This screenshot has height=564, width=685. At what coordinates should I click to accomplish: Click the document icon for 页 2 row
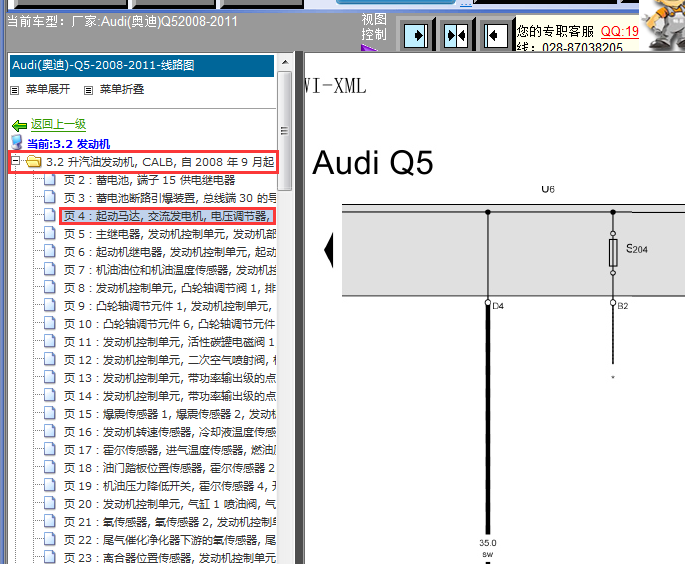50,180
